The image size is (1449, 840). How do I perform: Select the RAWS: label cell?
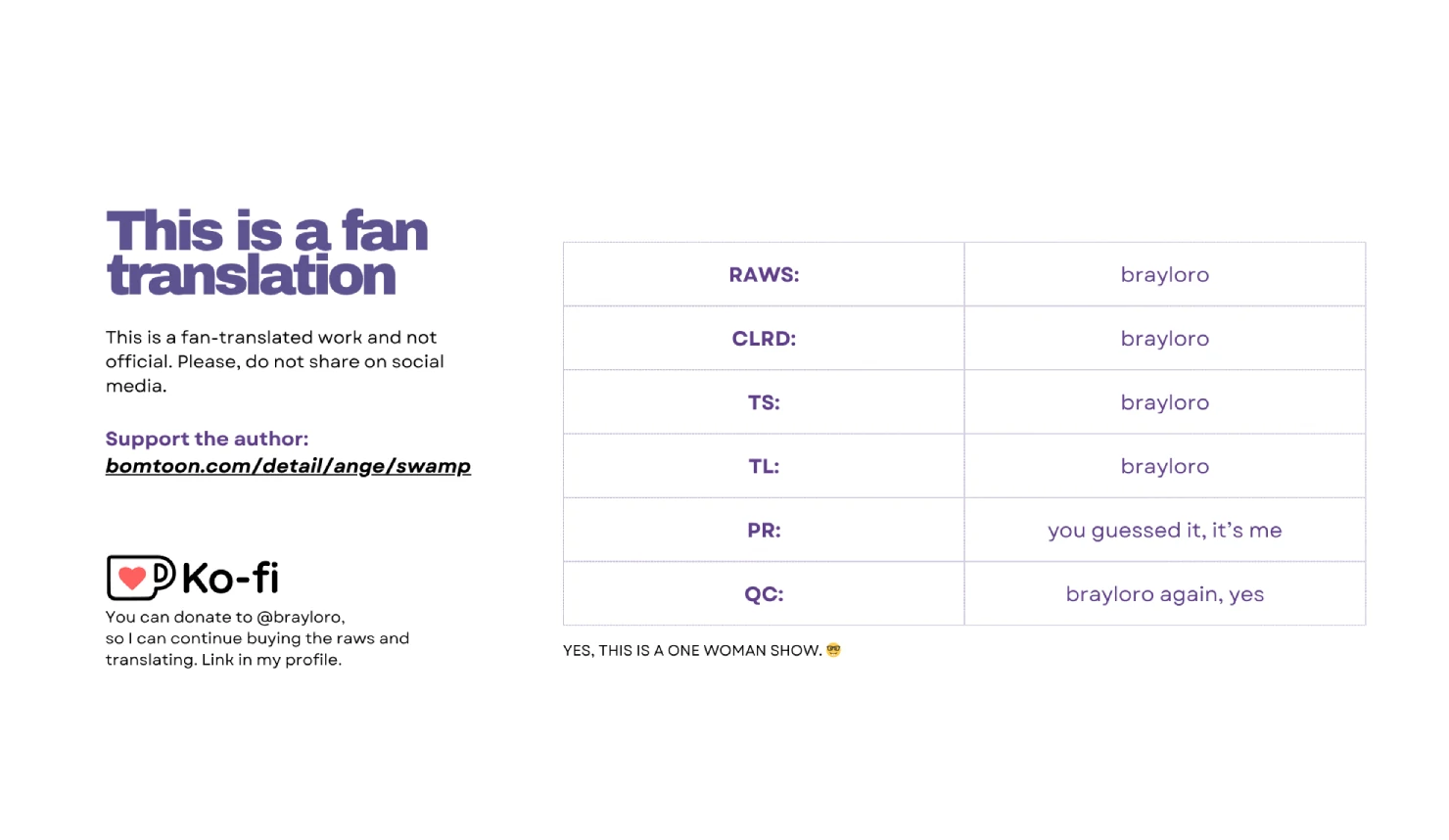764,275
